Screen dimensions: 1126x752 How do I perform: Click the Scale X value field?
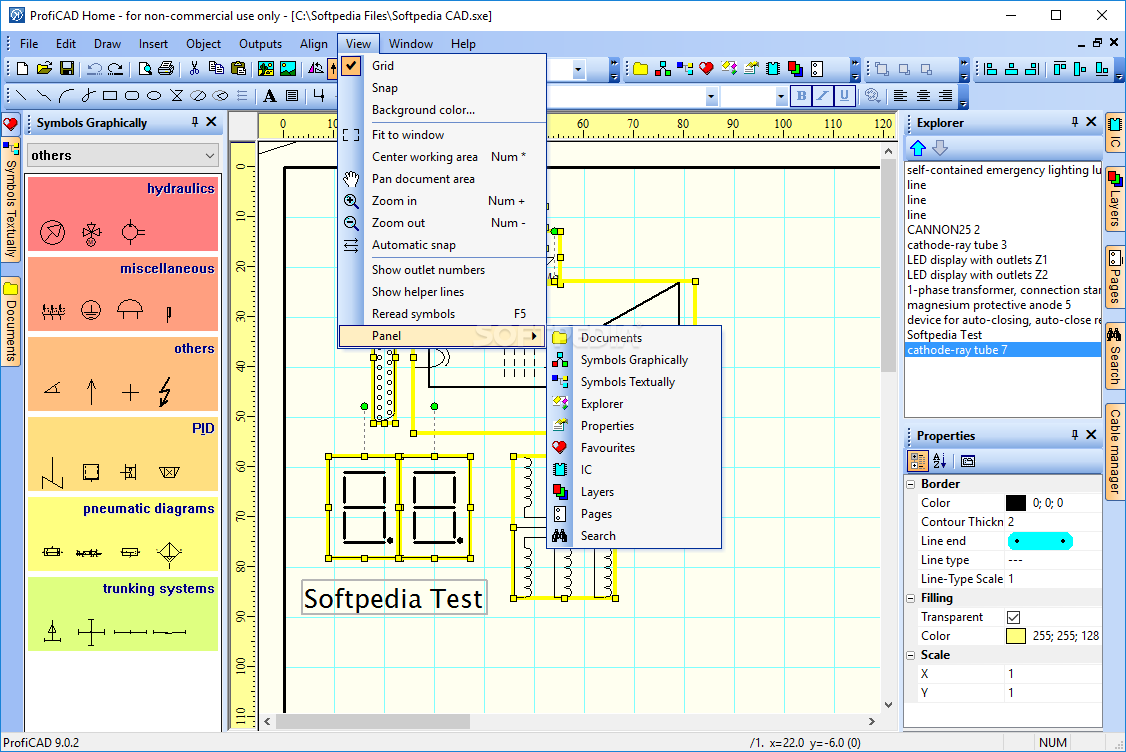pos(1053,674)
